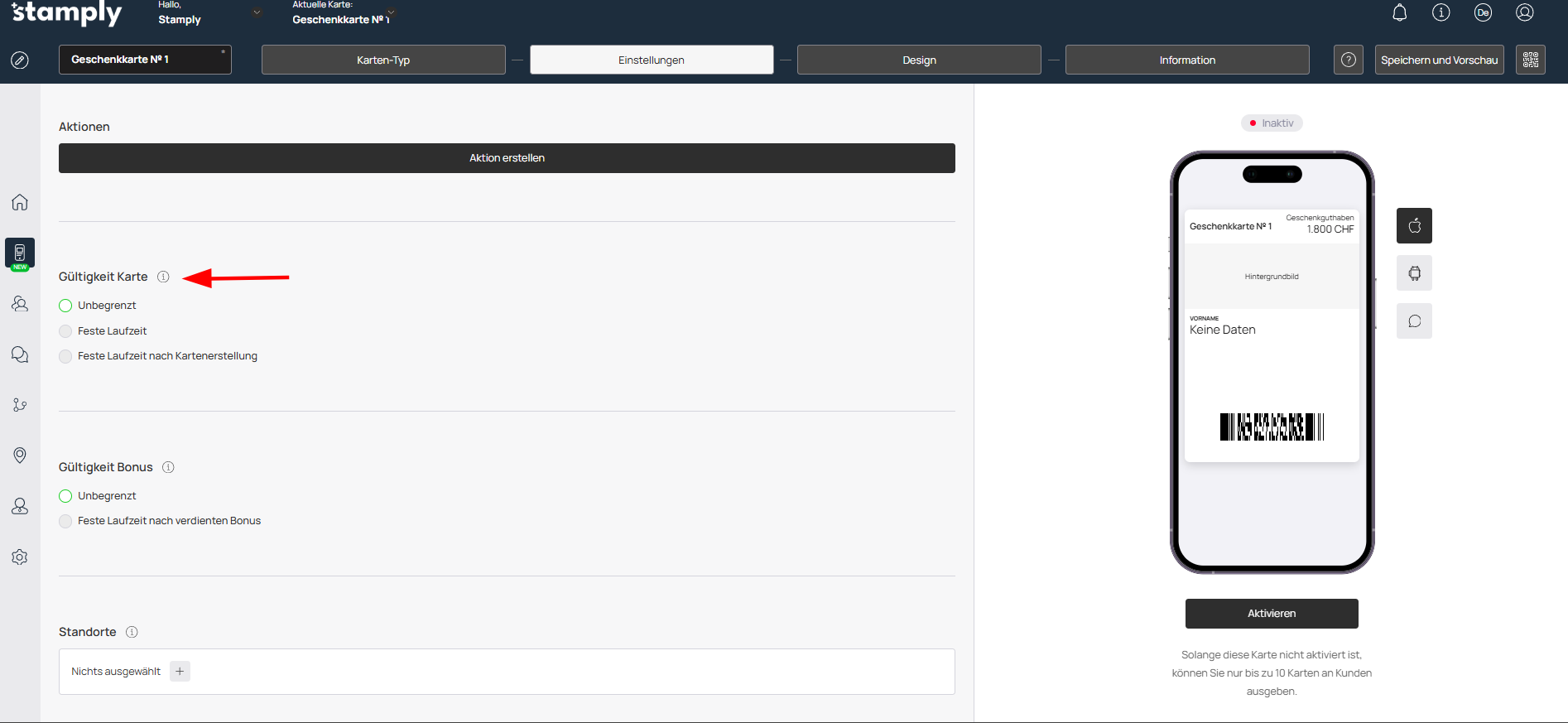The image size is (1568, 723).
Task: Open the home icon in sidebar
Action: (20, 202)
